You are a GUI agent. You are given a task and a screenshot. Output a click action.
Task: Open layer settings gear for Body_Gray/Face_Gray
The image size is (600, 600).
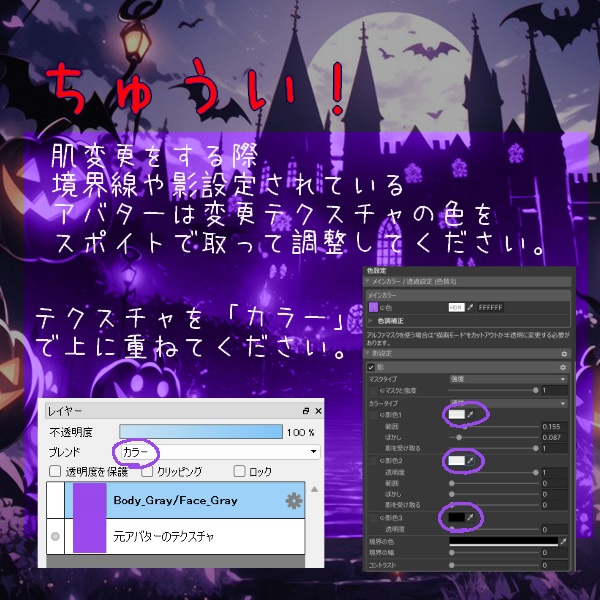pos(294,501)
